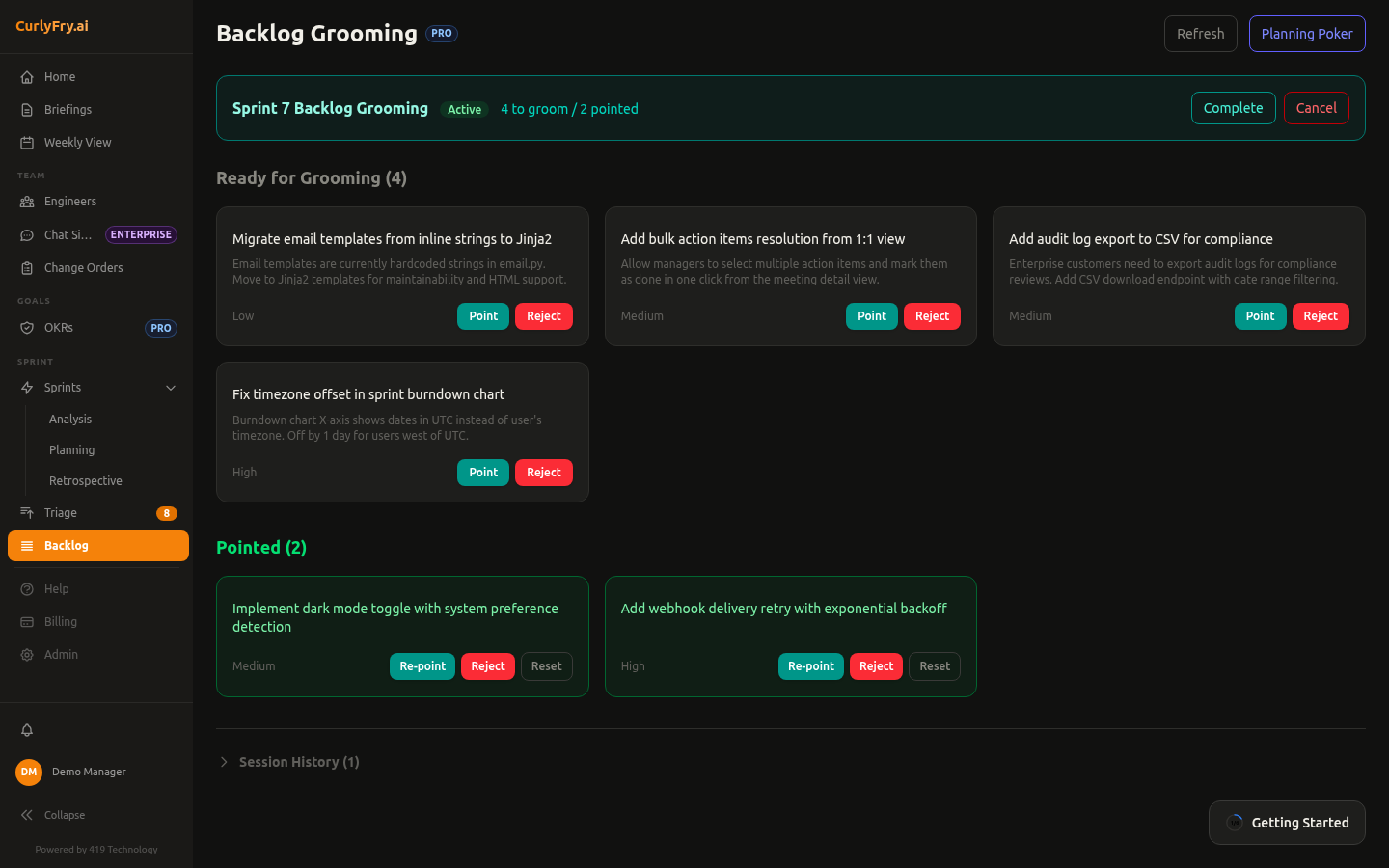The image size is (1389, 868).
Task: Open Home from the sidebar
Action: (59, 76)
